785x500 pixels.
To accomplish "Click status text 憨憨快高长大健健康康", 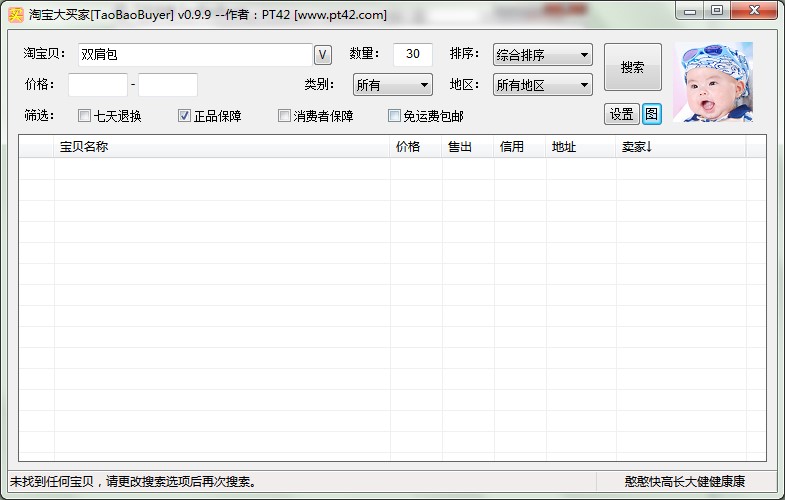I will (x=684, y=481).
